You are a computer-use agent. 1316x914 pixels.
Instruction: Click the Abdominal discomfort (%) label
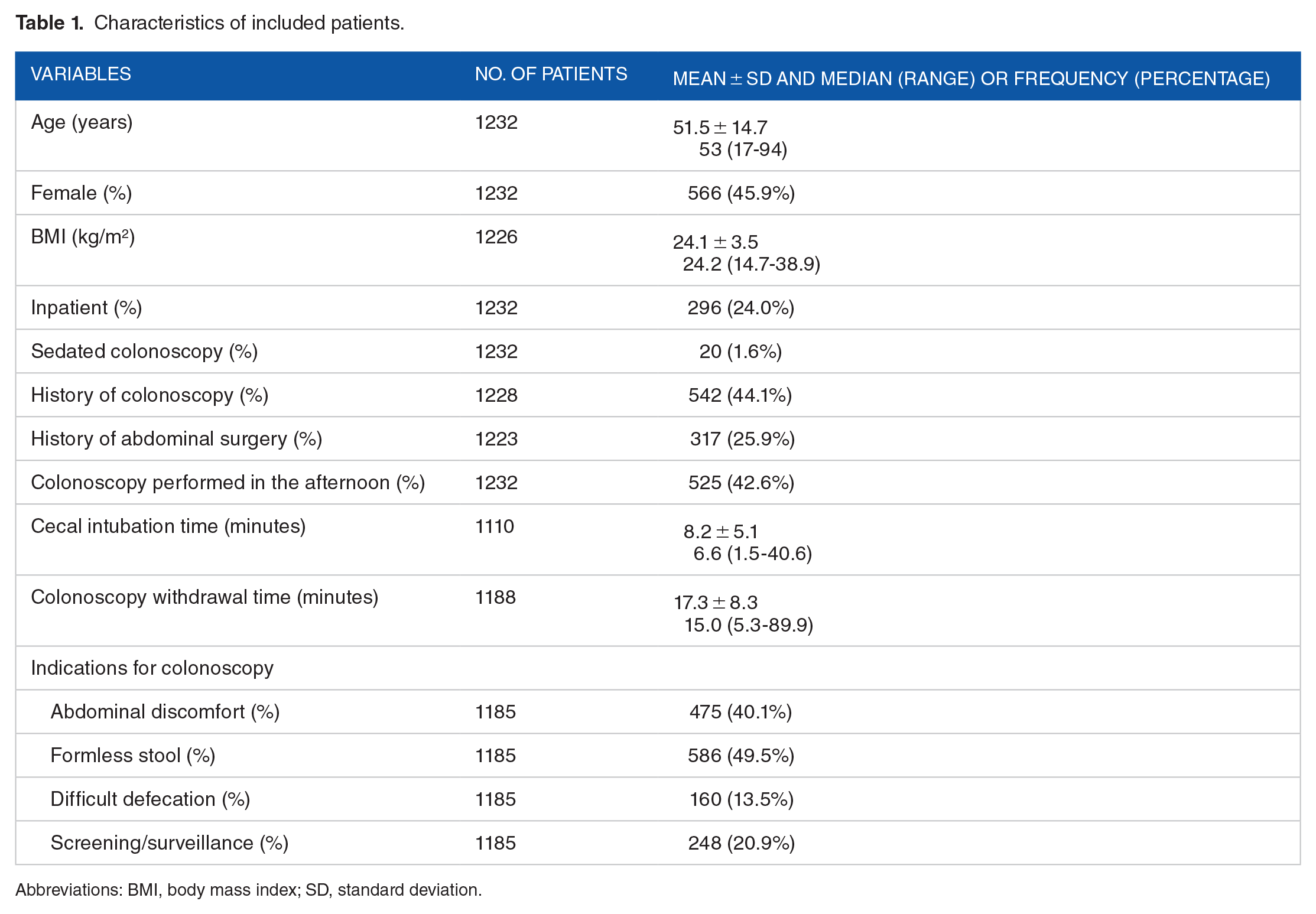click(165, 712)
